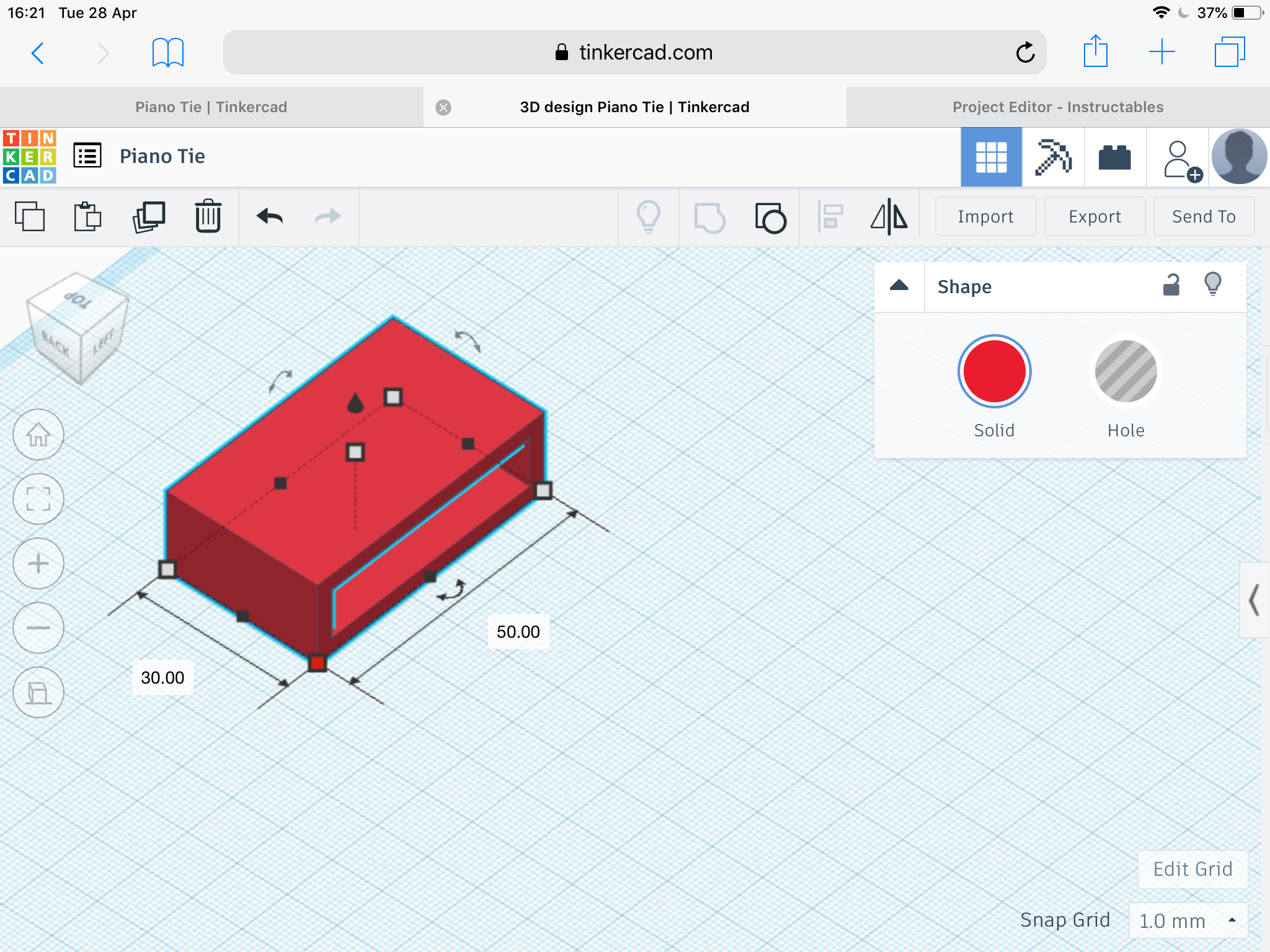This screenshot has width=1270, height=952.
Task: Click the black height cone handle
Action: (355, 403)
